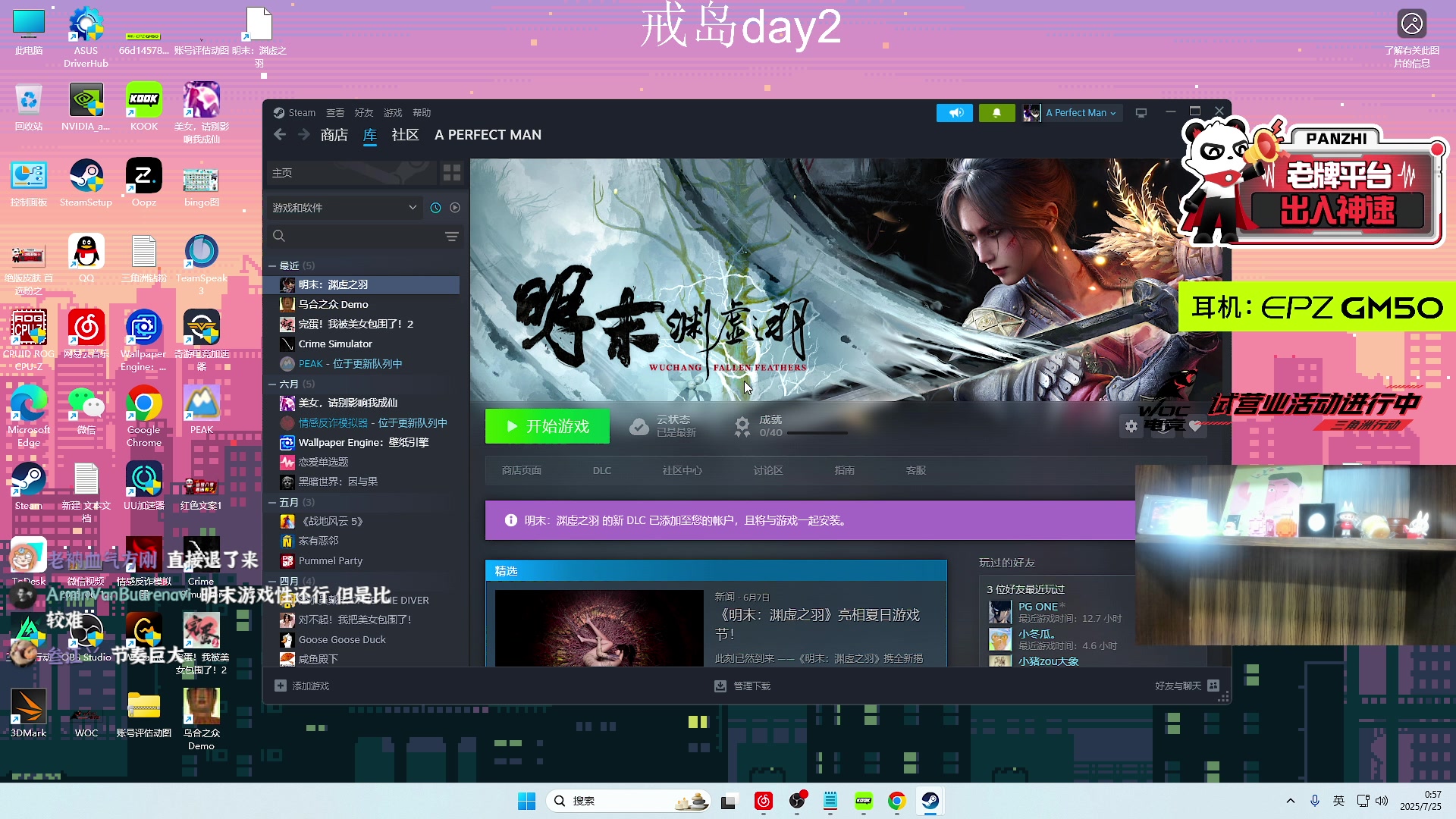Screen dimensions: 1456x819
Task: Open achievements (成就) icon
Action: (x=742, y=426)
